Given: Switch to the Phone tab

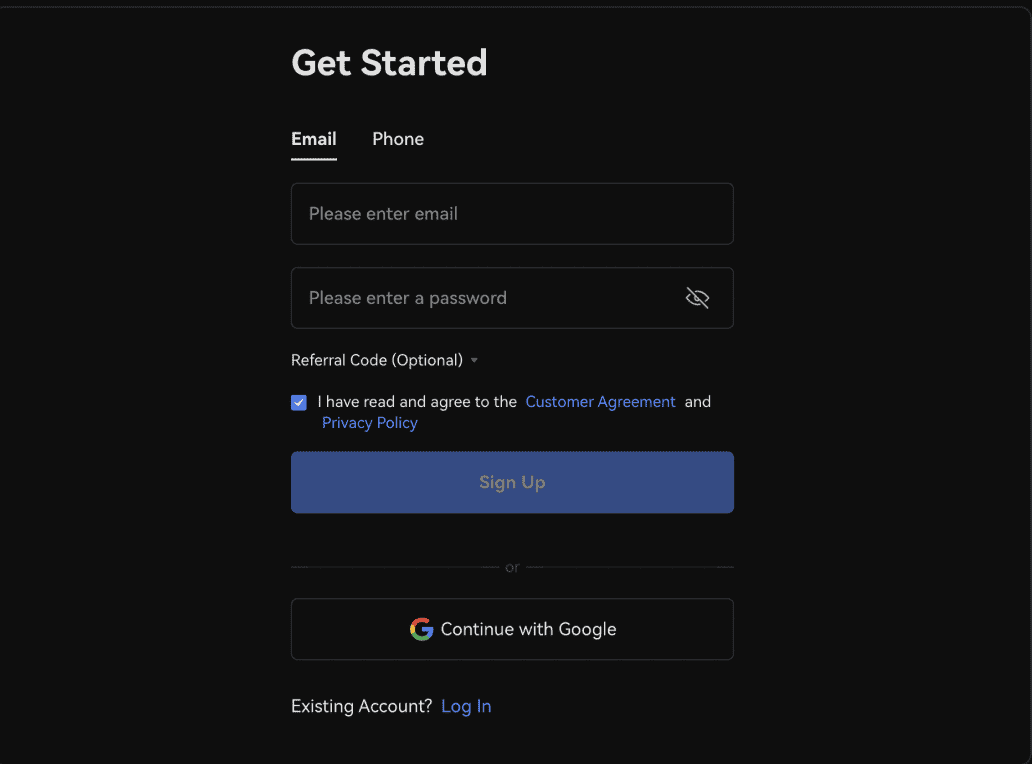Looking at the screenshot, I should click(398, 139).
